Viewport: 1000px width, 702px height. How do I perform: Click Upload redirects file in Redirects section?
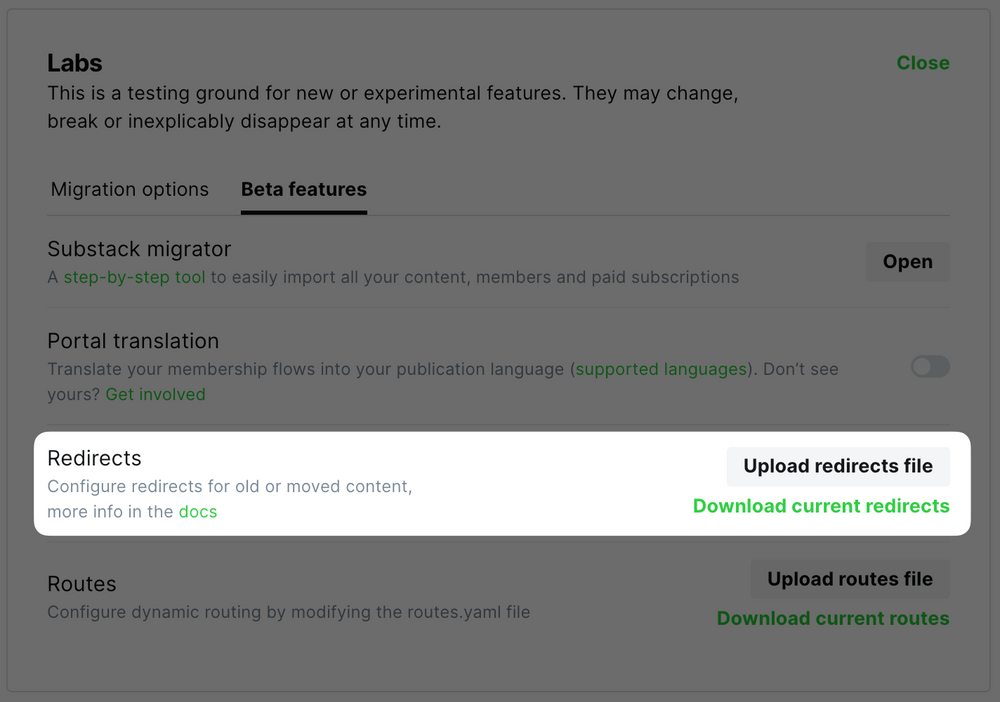(x=837, y=466)
